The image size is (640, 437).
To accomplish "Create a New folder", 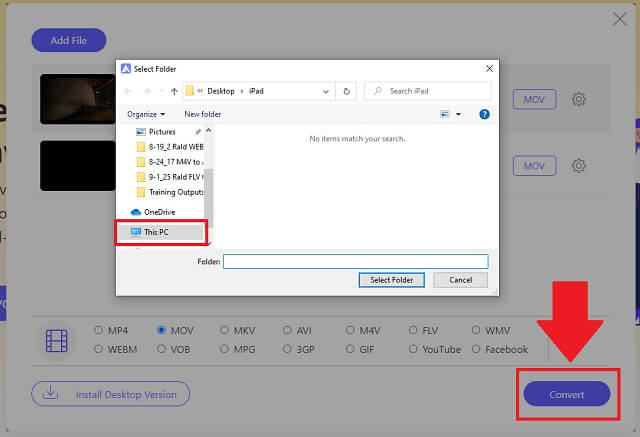I will coord(202,114).
